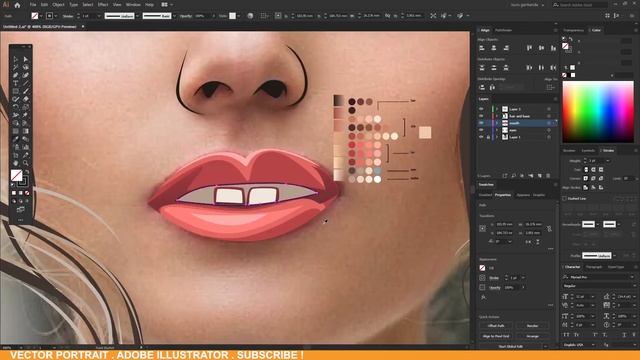Viewport: 640px width, 360px height.
Task: Open the brush definition Basic dropdown
Action: point(174,16)
